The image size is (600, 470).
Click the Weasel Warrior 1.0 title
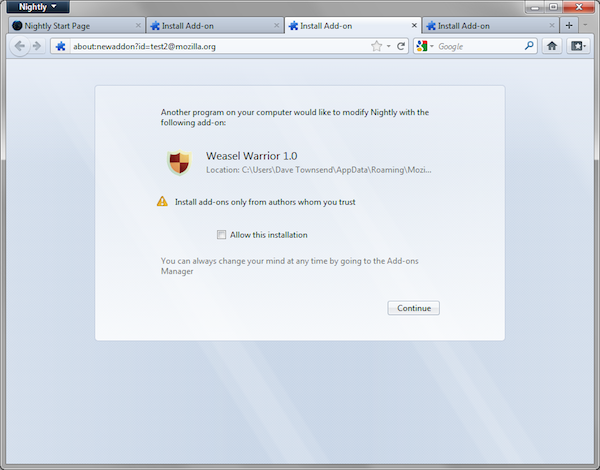point(251,156)
